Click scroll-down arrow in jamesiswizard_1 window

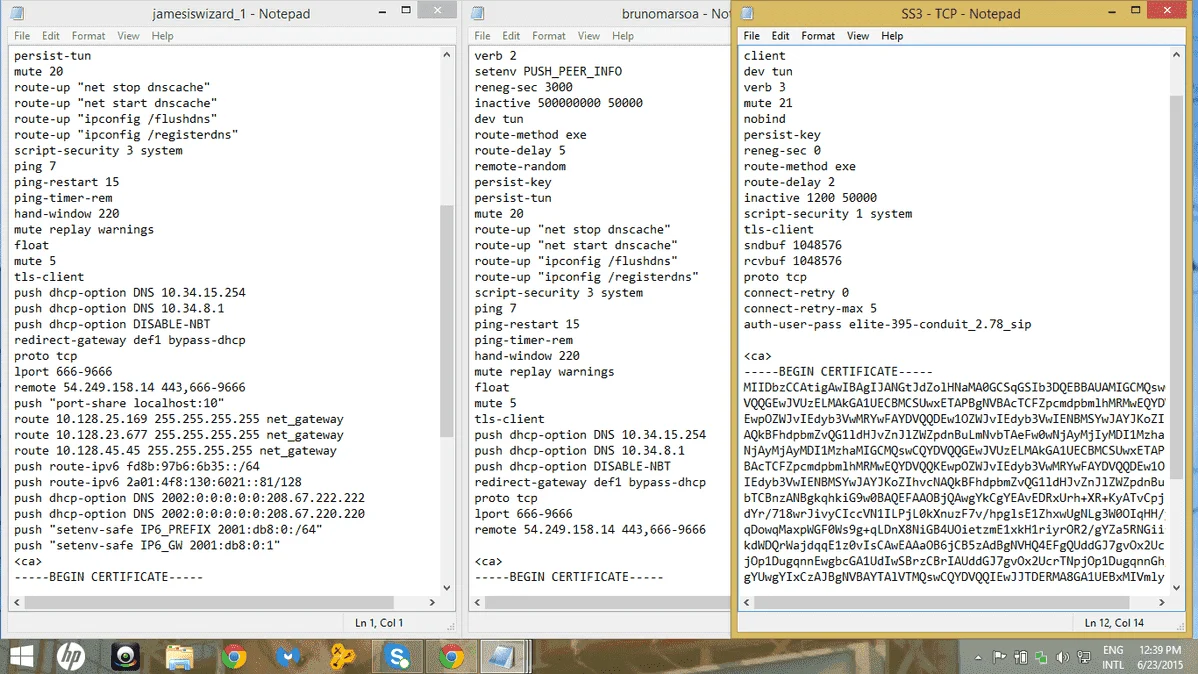pos(447,588)
